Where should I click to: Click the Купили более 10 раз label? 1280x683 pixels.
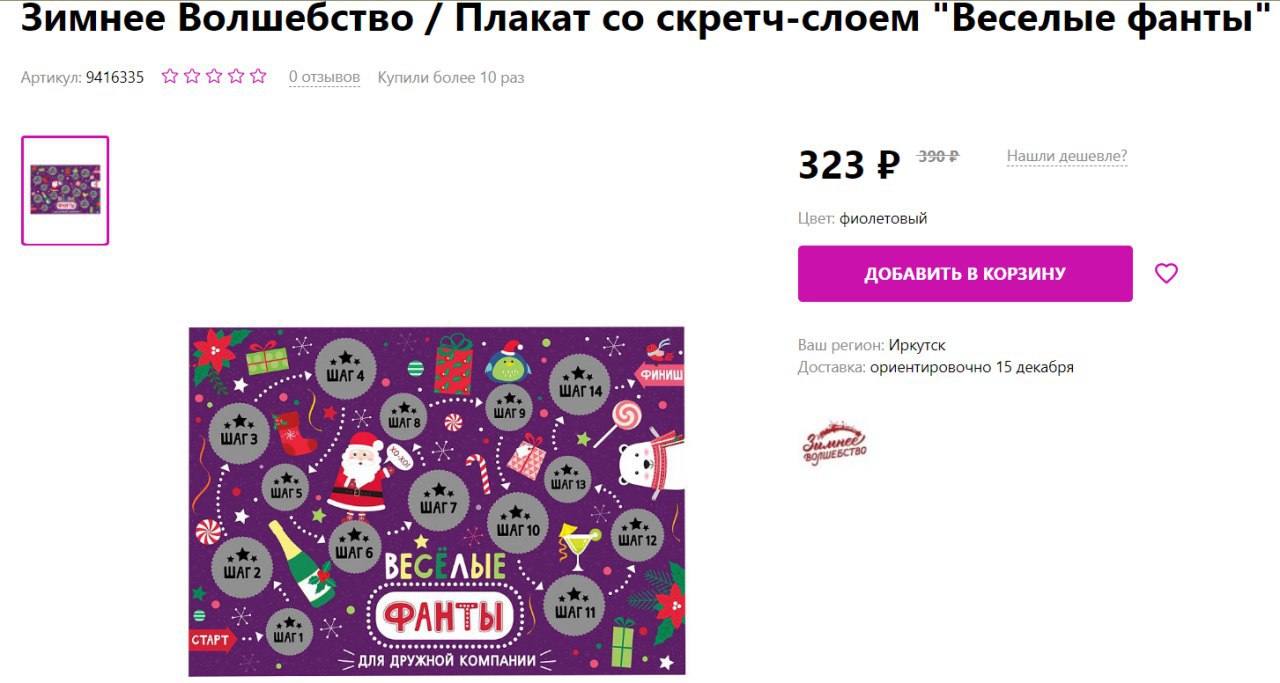pos(451,77)
